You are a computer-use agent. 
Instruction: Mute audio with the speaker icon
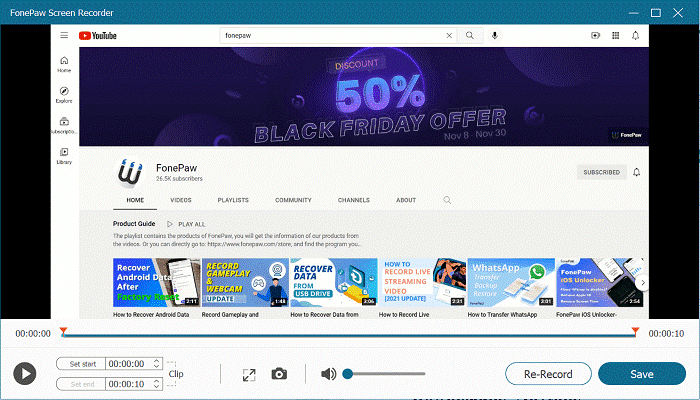(329, 374)
